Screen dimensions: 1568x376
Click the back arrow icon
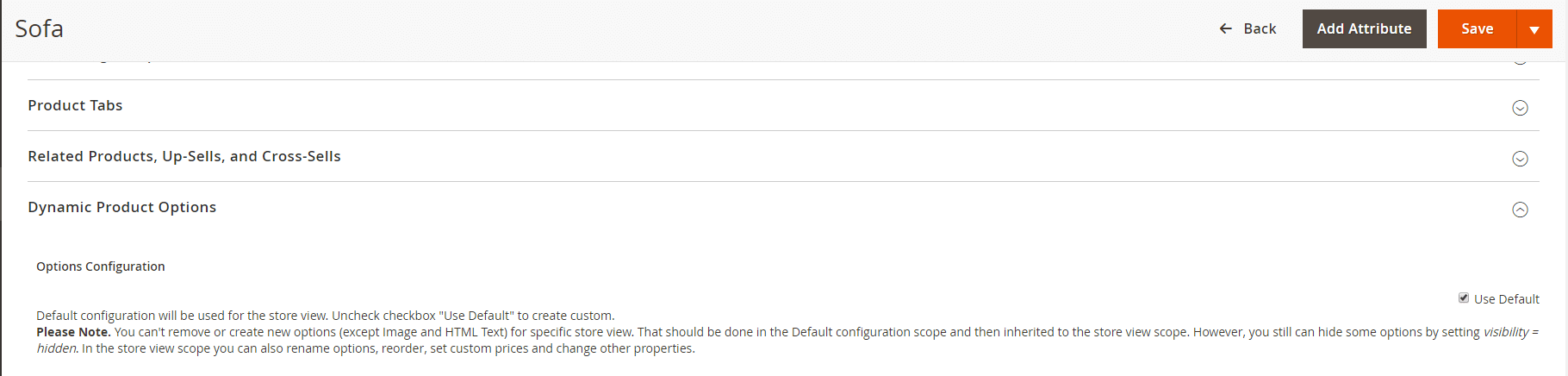click(1225, 29)
